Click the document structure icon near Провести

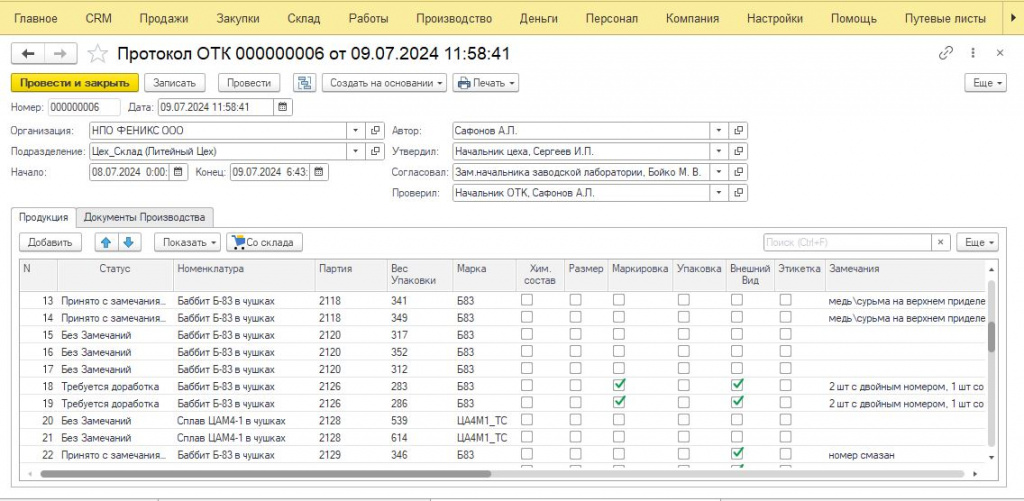point(304,83)
